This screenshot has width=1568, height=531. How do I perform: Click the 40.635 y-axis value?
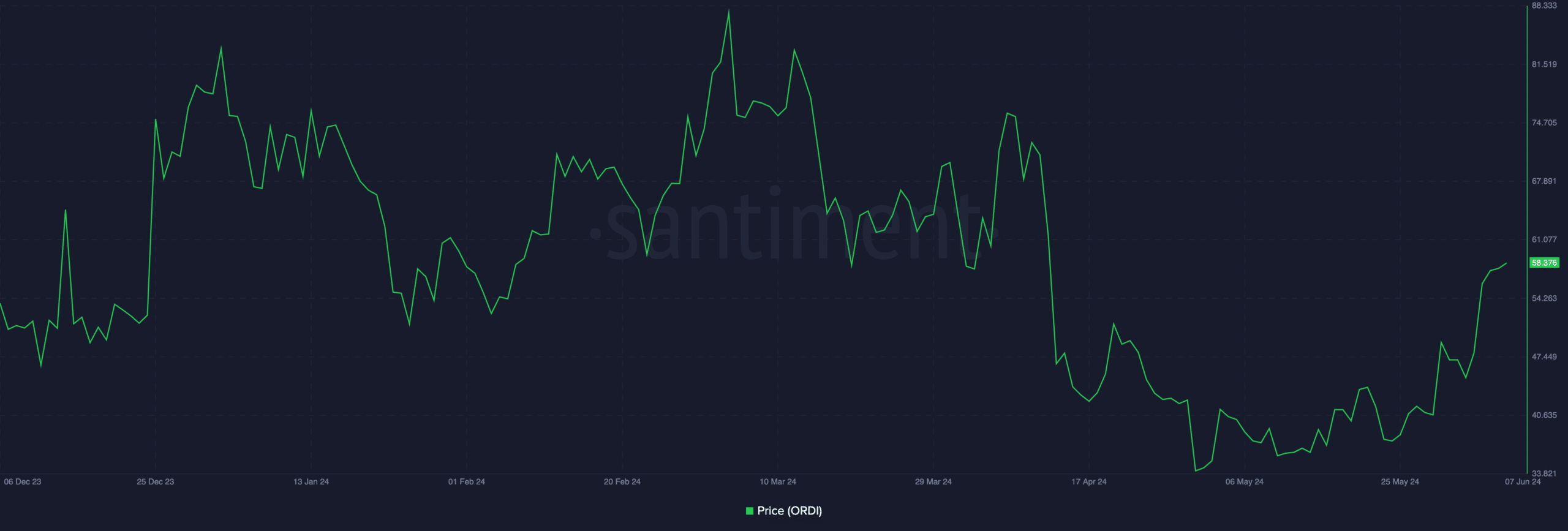pos(1544,415)
